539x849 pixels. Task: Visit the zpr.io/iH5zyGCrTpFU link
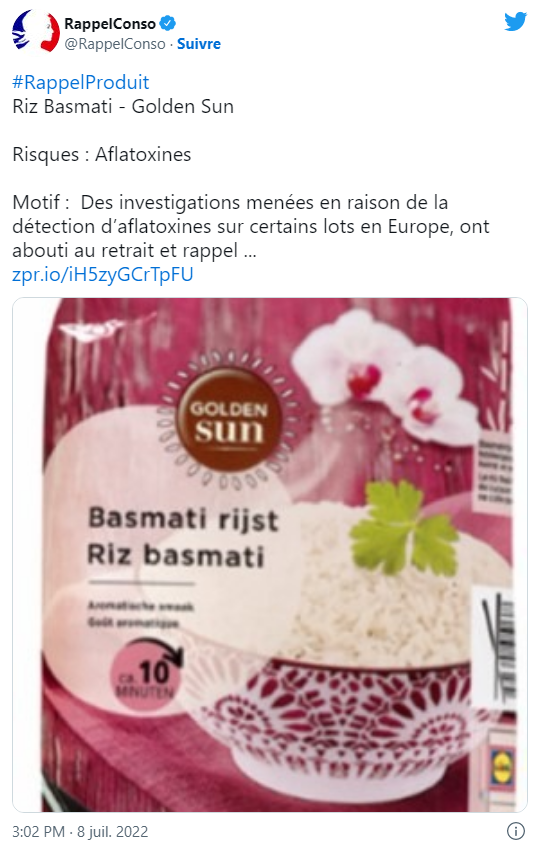(102, 274)
